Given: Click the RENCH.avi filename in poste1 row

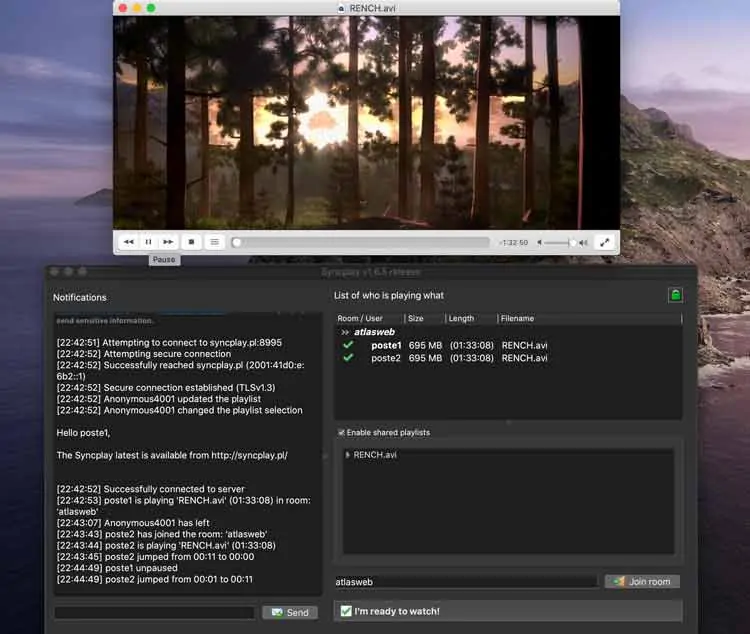Looking at the screenshot, I should tap(524, 345).
